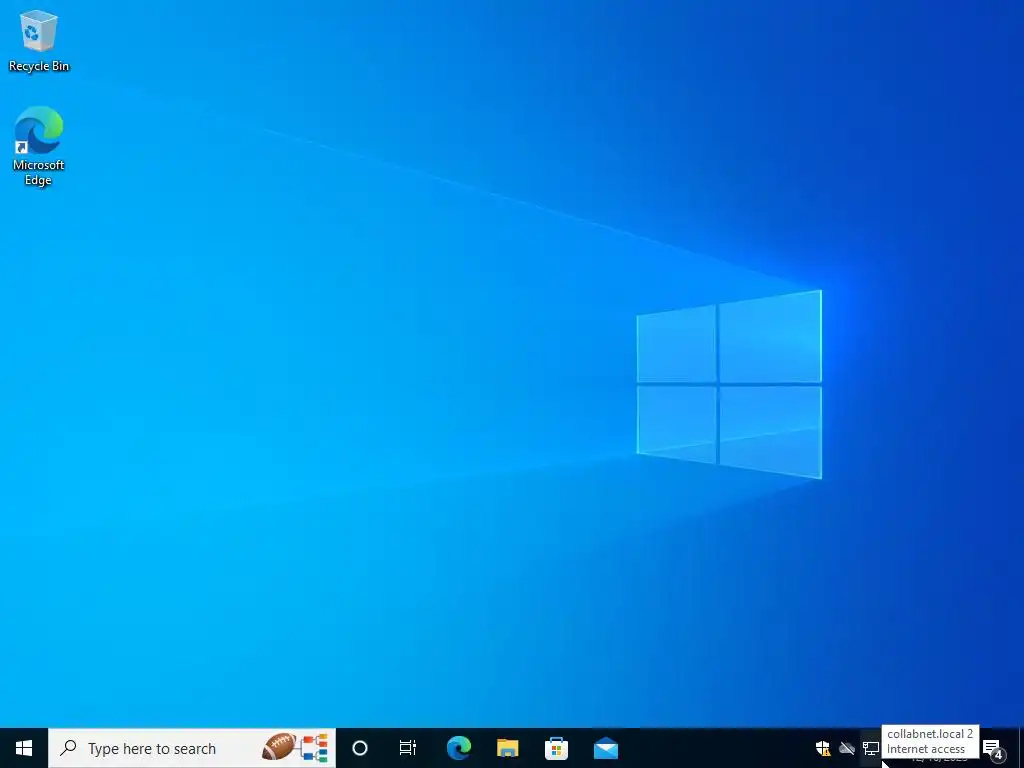
Task: Click the OneDrive cloud tray icon
Action: 847,748
